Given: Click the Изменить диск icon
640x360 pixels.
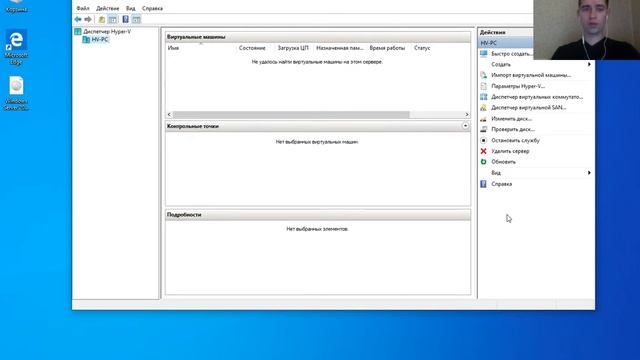Looking at the screenshot, I should pyautogui.click(x=484, y=119).
